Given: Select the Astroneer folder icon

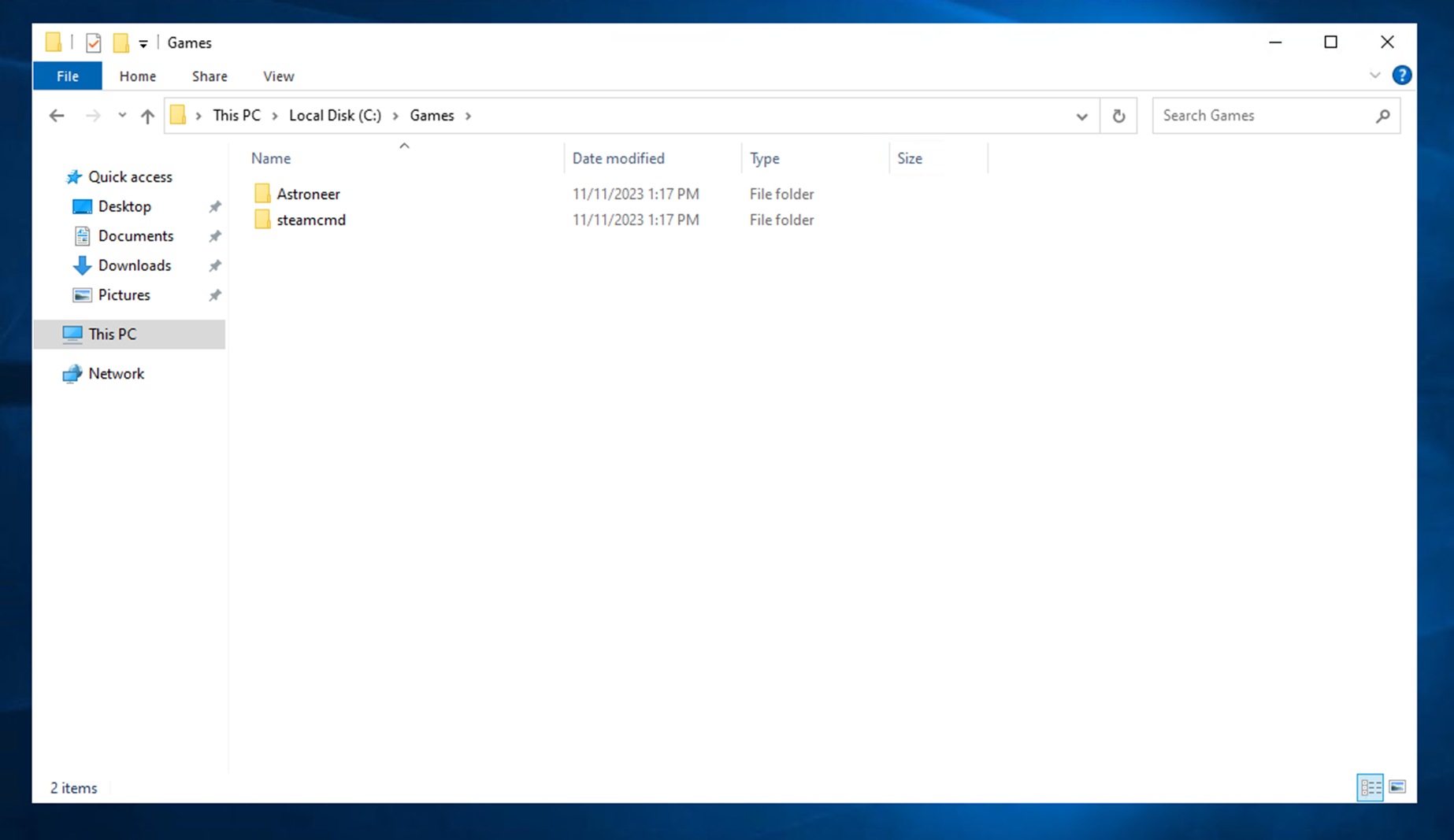Looking at the screenshot, I should [262, 194].
